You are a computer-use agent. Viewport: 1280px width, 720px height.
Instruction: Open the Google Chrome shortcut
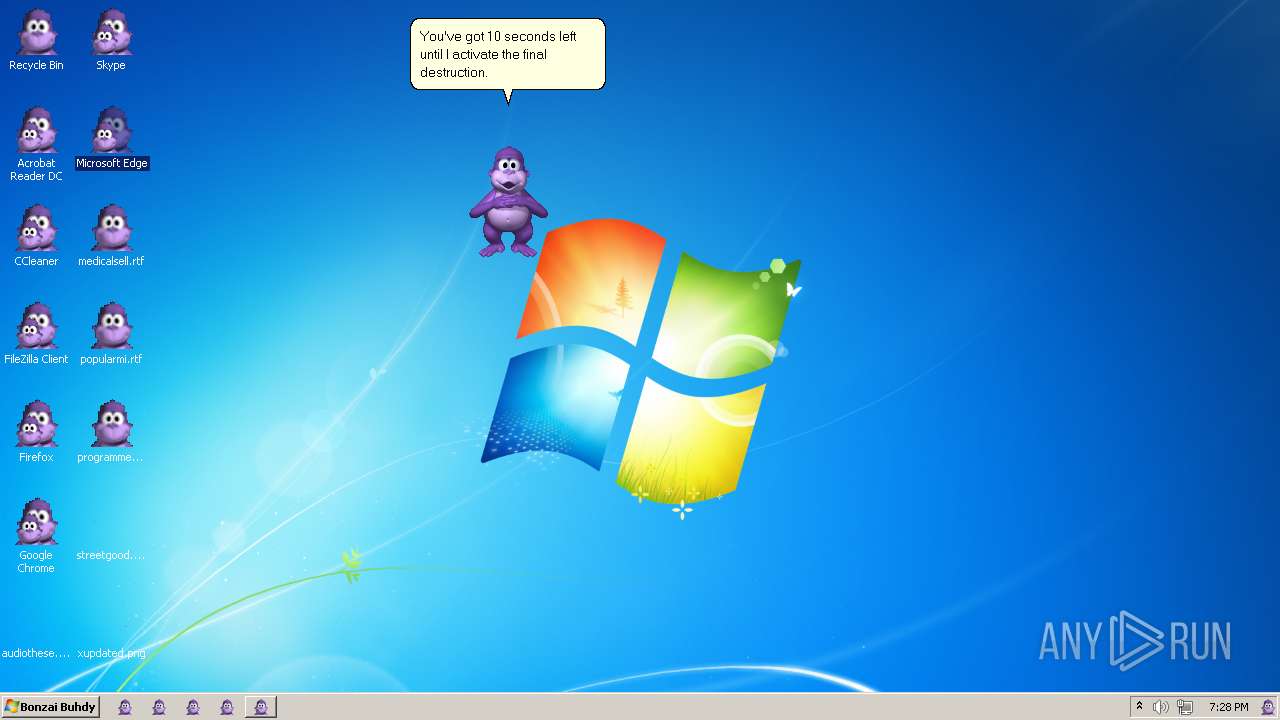click(x=36, y=536)
